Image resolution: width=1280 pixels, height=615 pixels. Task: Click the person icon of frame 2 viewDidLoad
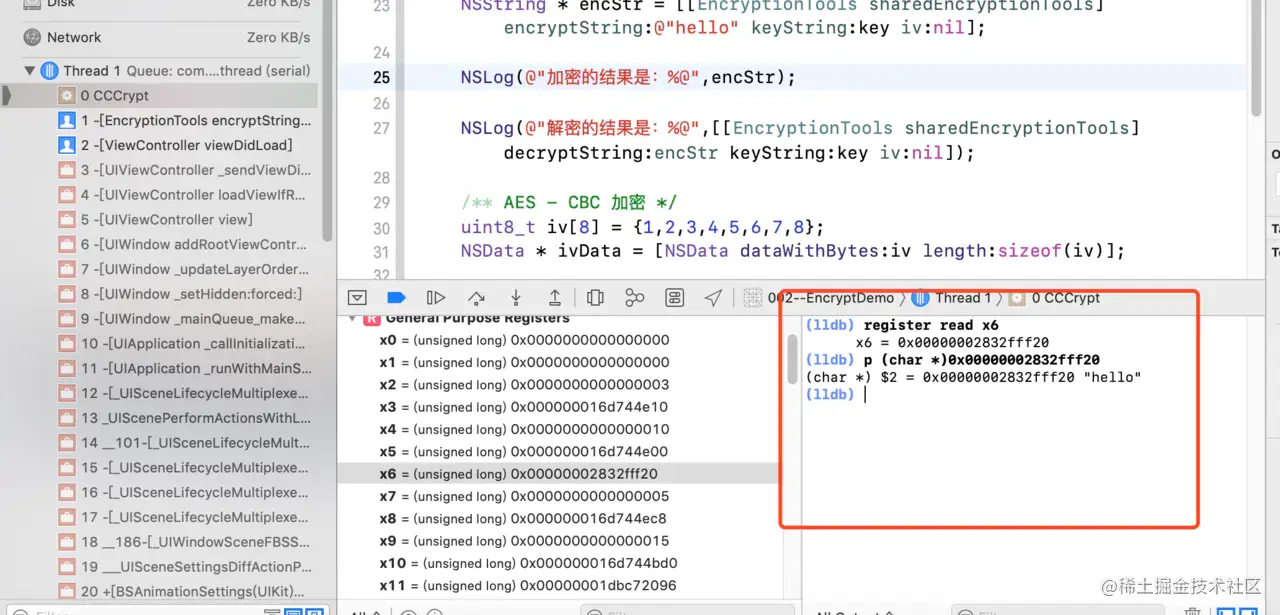pos(67,145)
